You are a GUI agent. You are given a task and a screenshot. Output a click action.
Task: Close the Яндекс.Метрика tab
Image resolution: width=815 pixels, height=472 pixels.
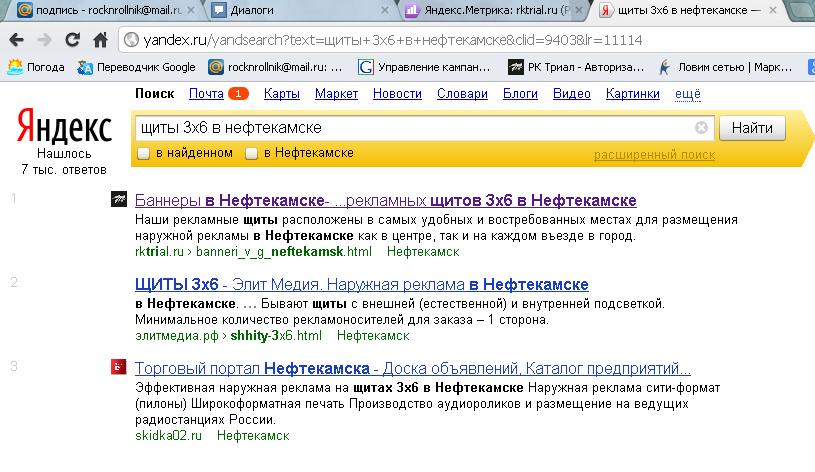579,10
